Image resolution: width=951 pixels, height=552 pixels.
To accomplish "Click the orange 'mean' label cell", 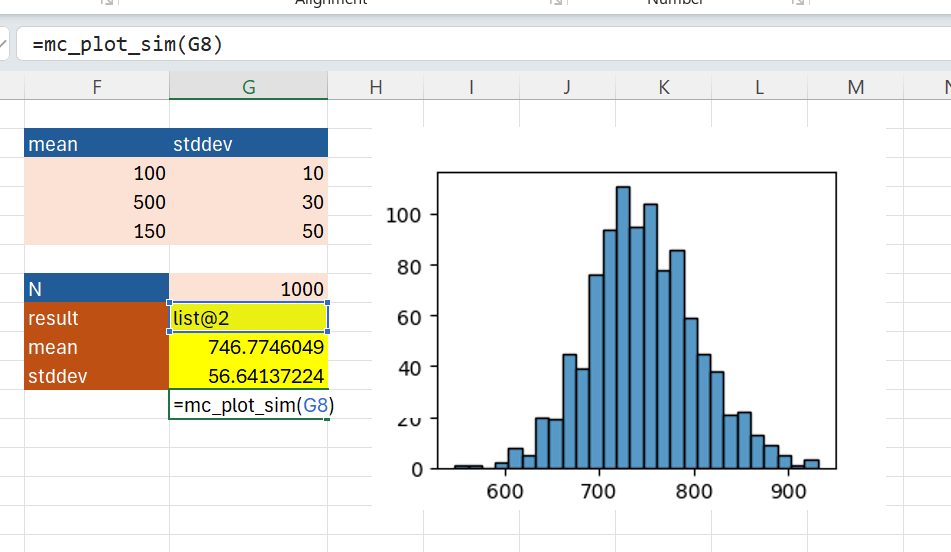I will coord(97,346).
